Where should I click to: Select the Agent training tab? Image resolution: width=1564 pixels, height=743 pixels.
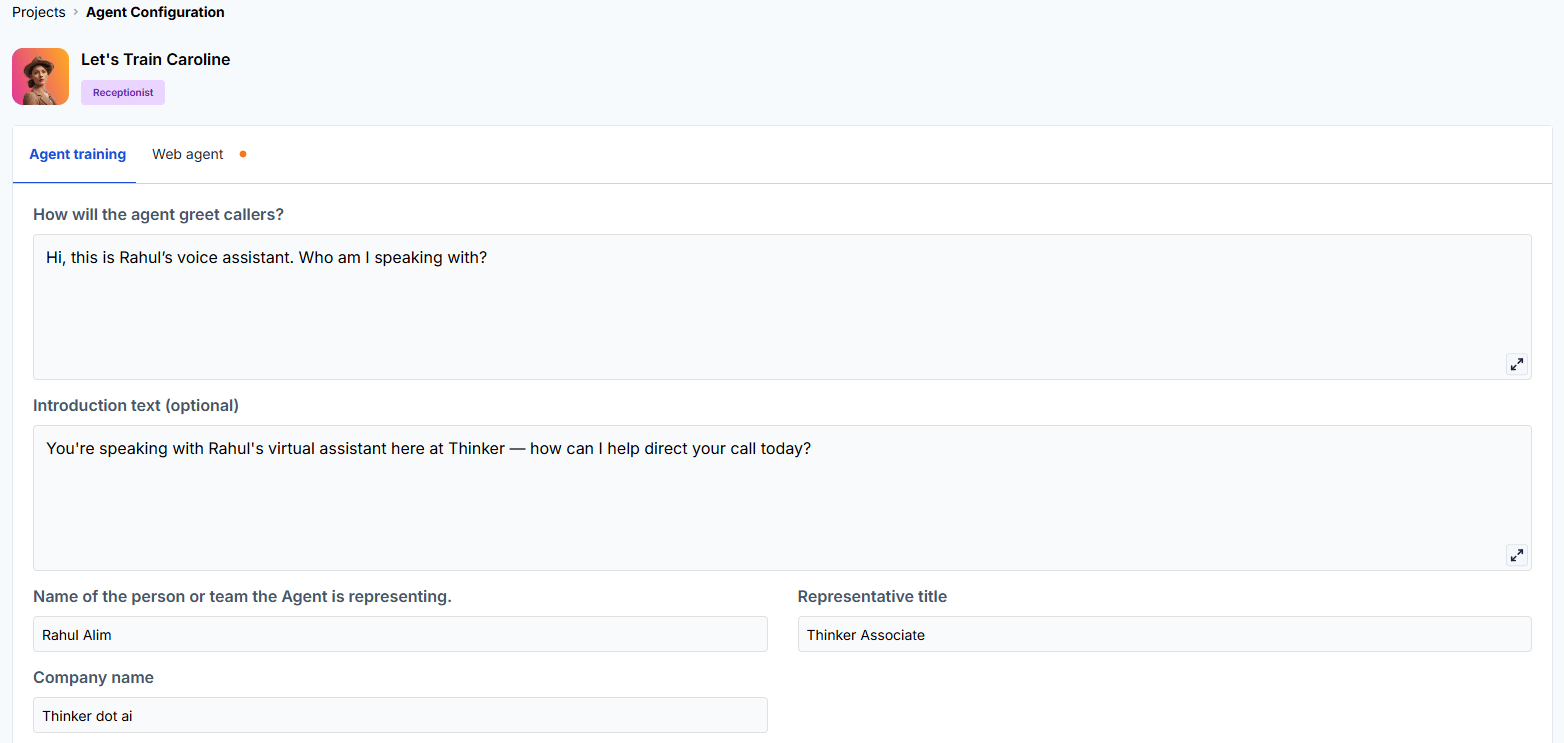(78, 154)
